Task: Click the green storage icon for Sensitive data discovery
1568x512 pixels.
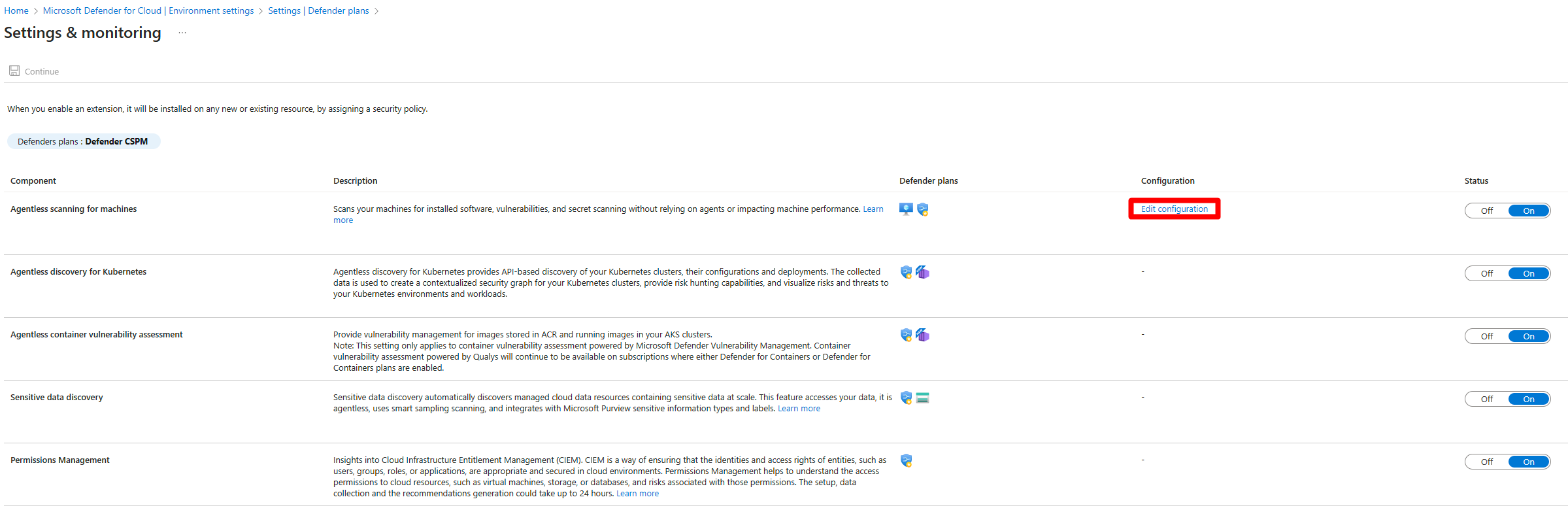Action: coord(923,398)
